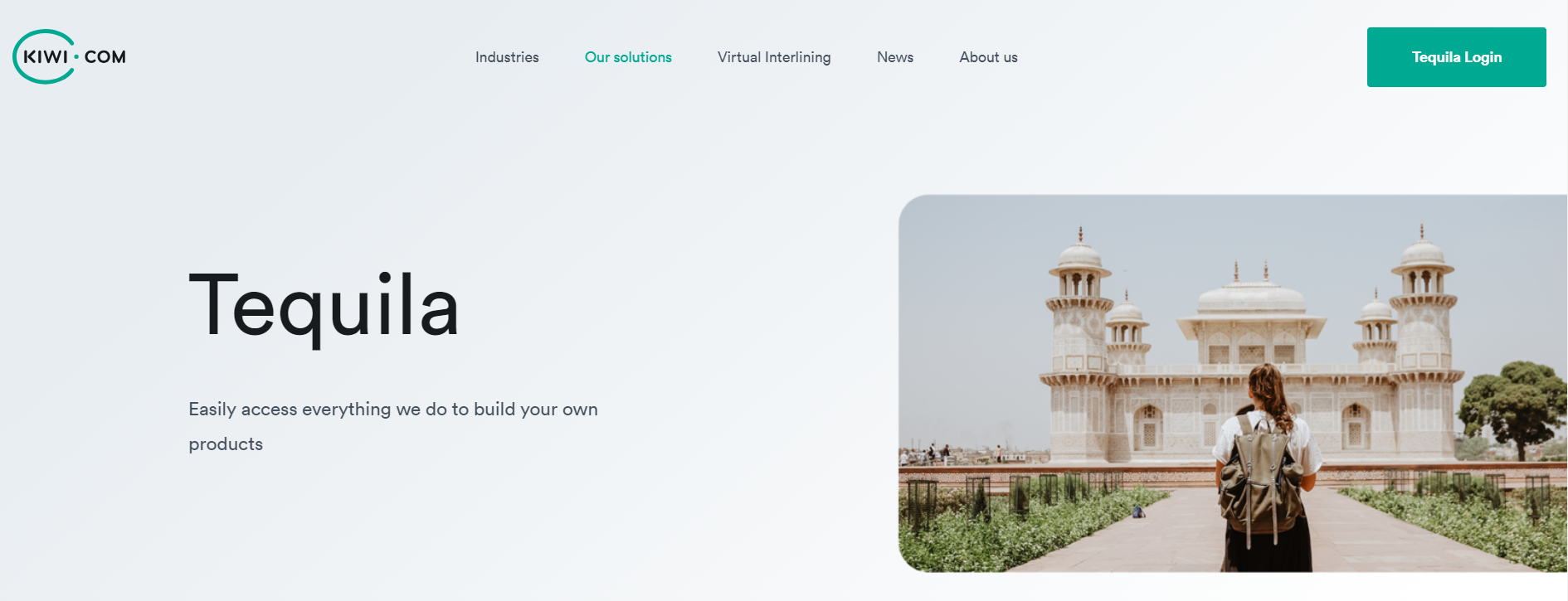1568x601 pixels.
Task: Visit the About us page
Action: click(x=988, y=57)
